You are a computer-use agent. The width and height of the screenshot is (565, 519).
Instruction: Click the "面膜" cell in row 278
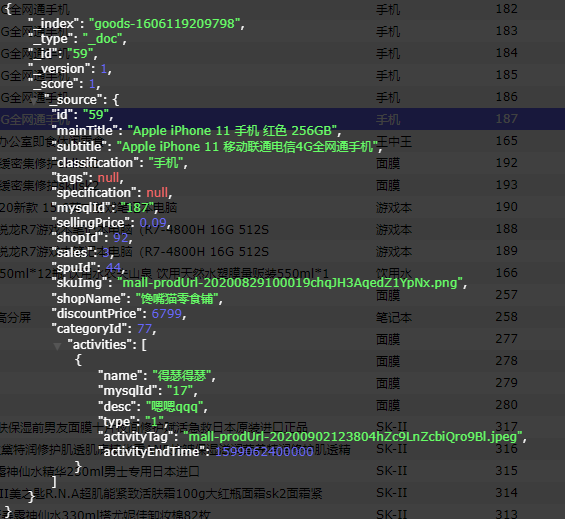point(388,361)
